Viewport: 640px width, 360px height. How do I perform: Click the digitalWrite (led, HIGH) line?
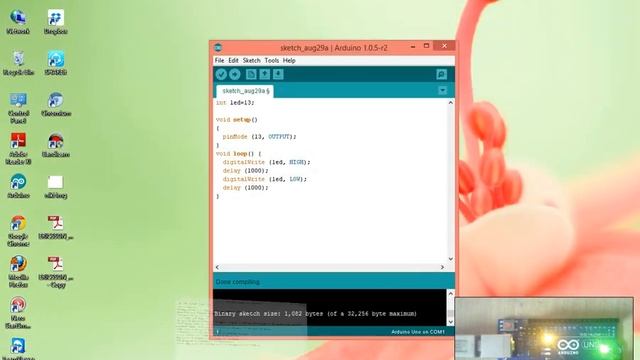click(x=267, y=162)
